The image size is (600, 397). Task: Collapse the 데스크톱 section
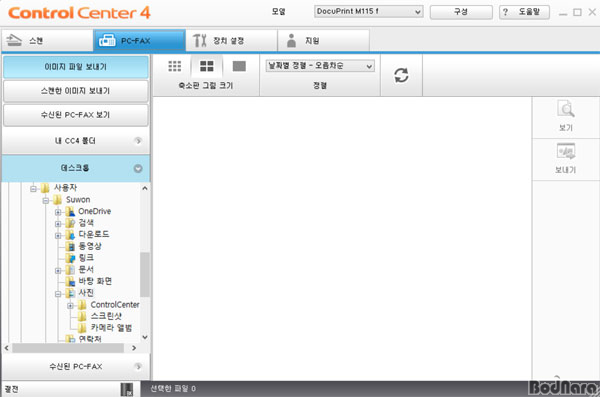[x=76, y=168]
